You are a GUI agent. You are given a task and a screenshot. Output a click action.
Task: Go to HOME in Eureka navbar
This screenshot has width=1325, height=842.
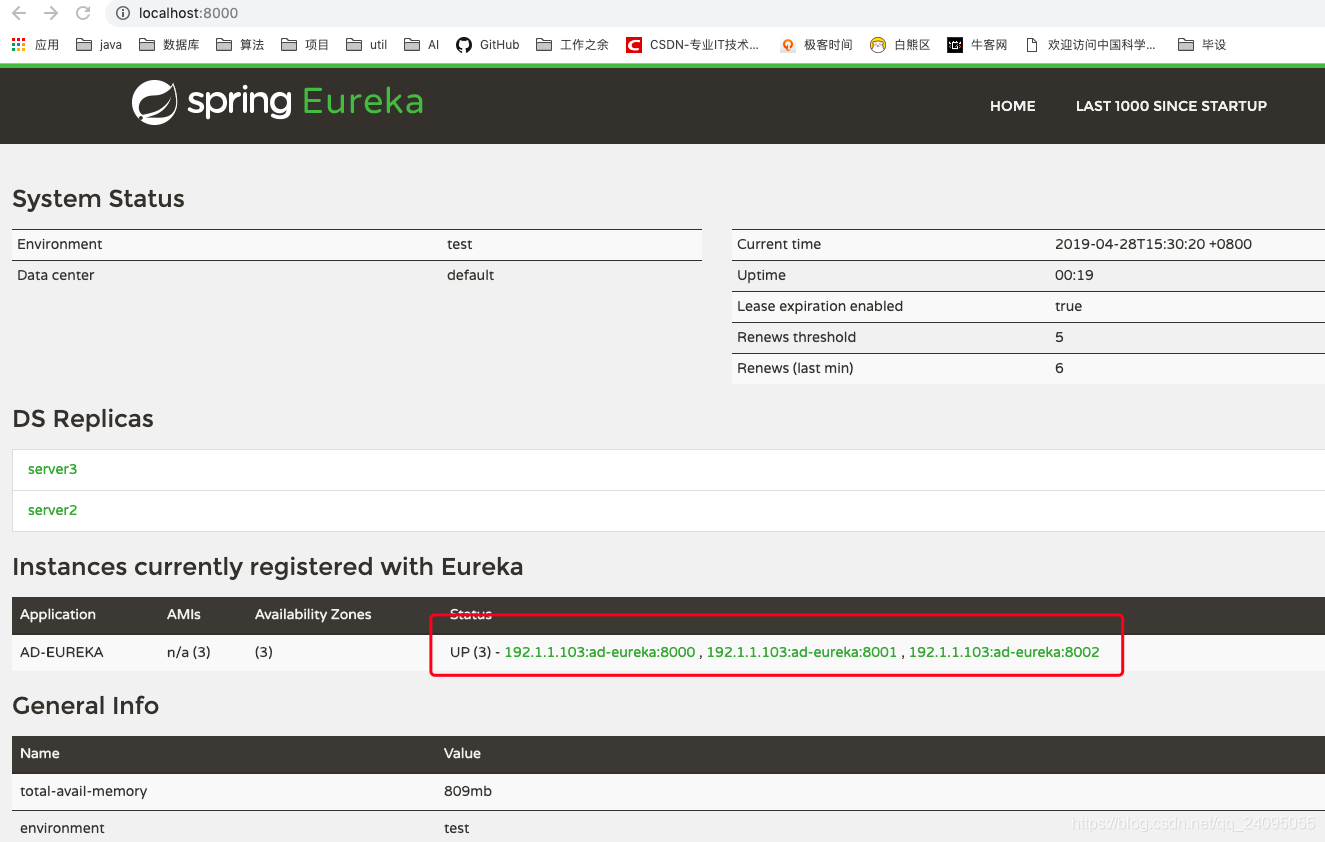coord(1012,106)
